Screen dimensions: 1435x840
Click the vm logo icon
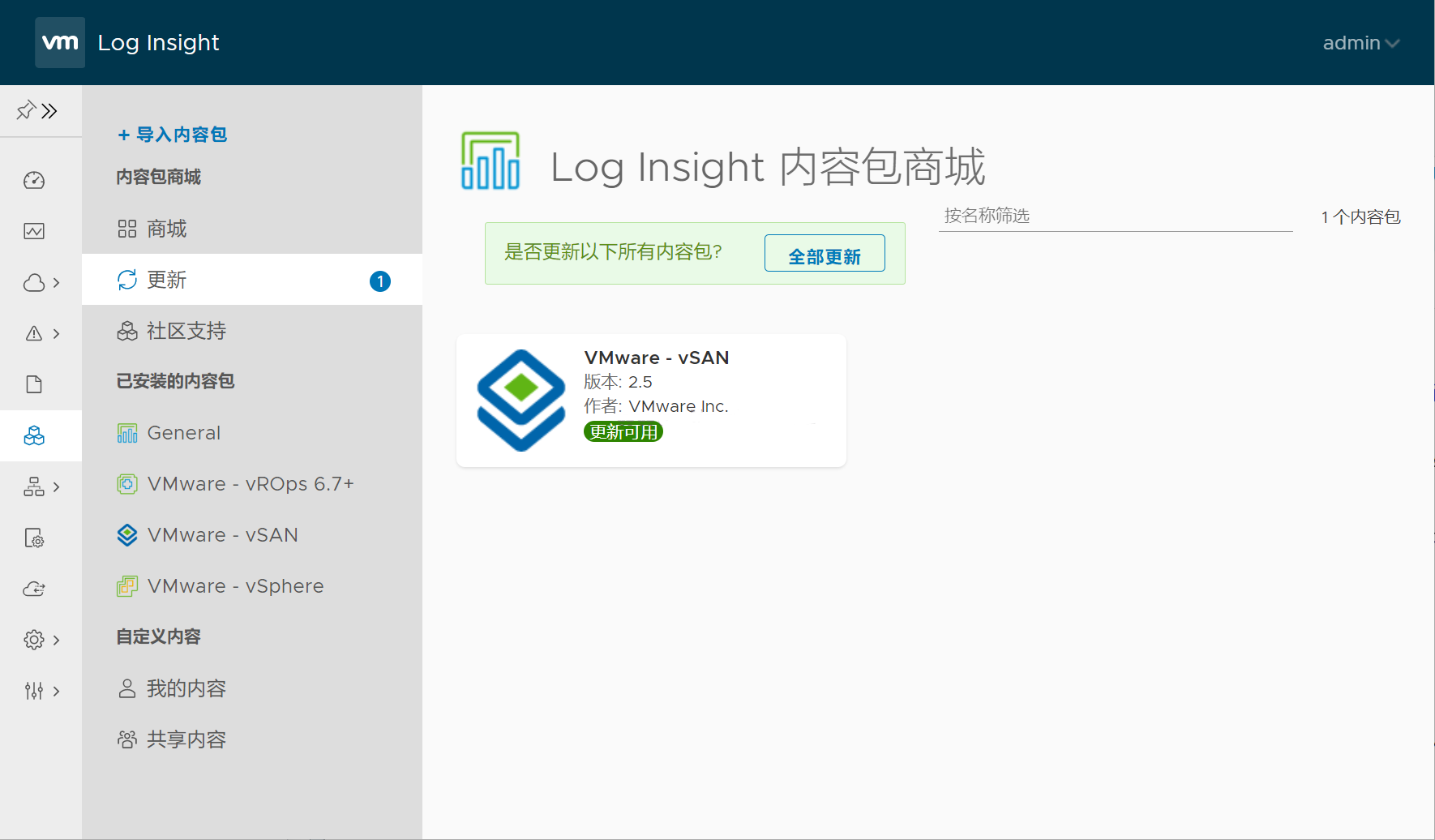60,42
